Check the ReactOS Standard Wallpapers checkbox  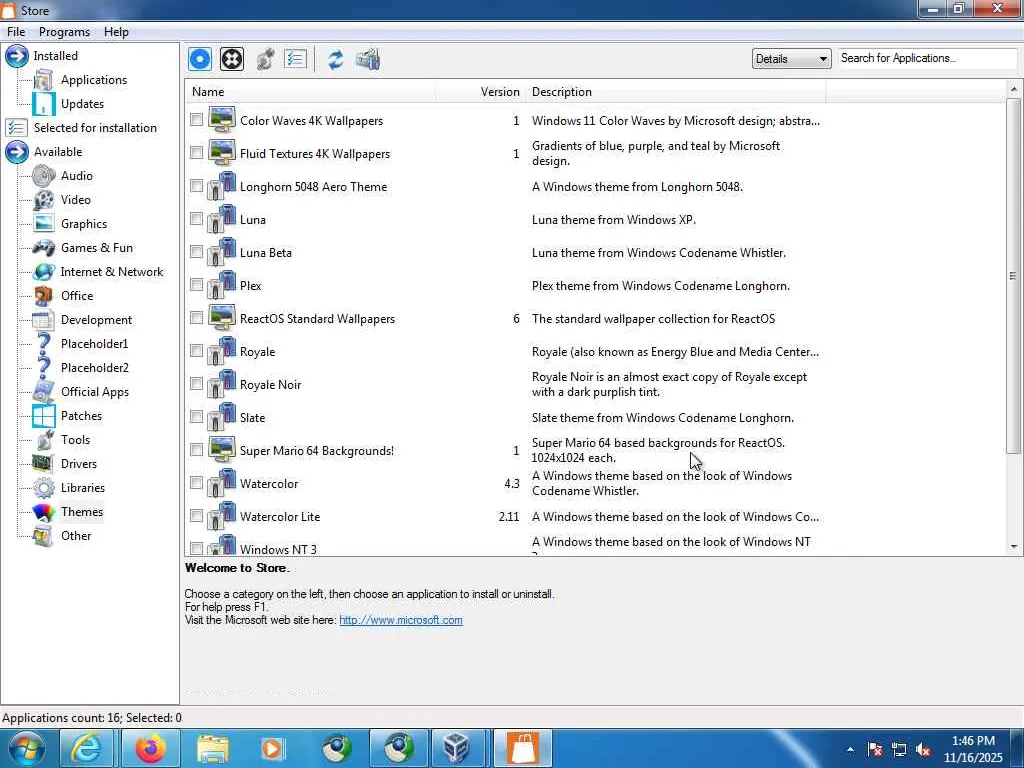197,317
